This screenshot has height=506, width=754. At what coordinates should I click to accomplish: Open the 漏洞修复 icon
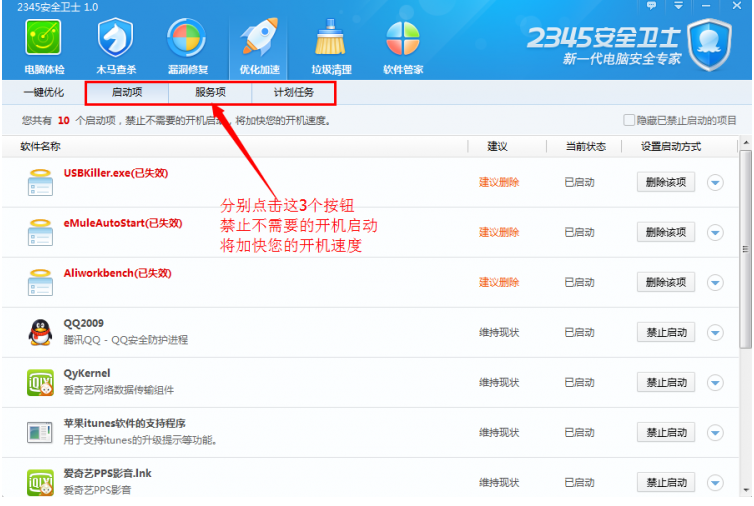[x=187, y=38]
